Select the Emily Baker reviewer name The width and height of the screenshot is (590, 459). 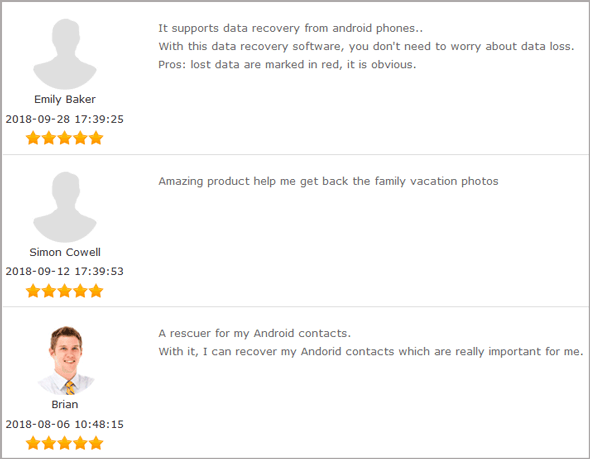point(65,99)
